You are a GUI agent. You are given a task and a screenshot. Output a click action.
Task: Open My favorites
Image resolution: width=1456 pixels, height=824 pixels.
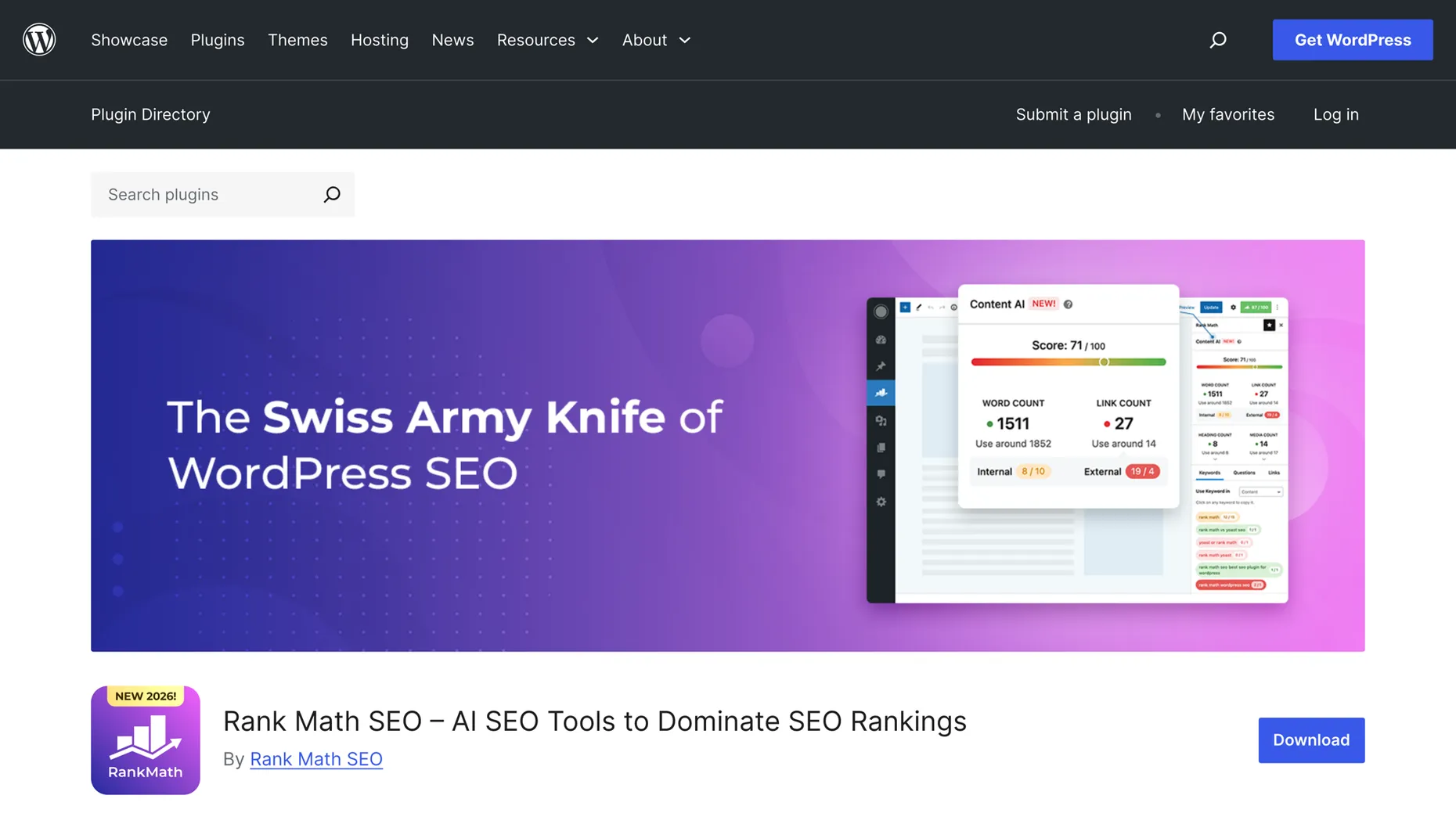tap(1228, 114)
